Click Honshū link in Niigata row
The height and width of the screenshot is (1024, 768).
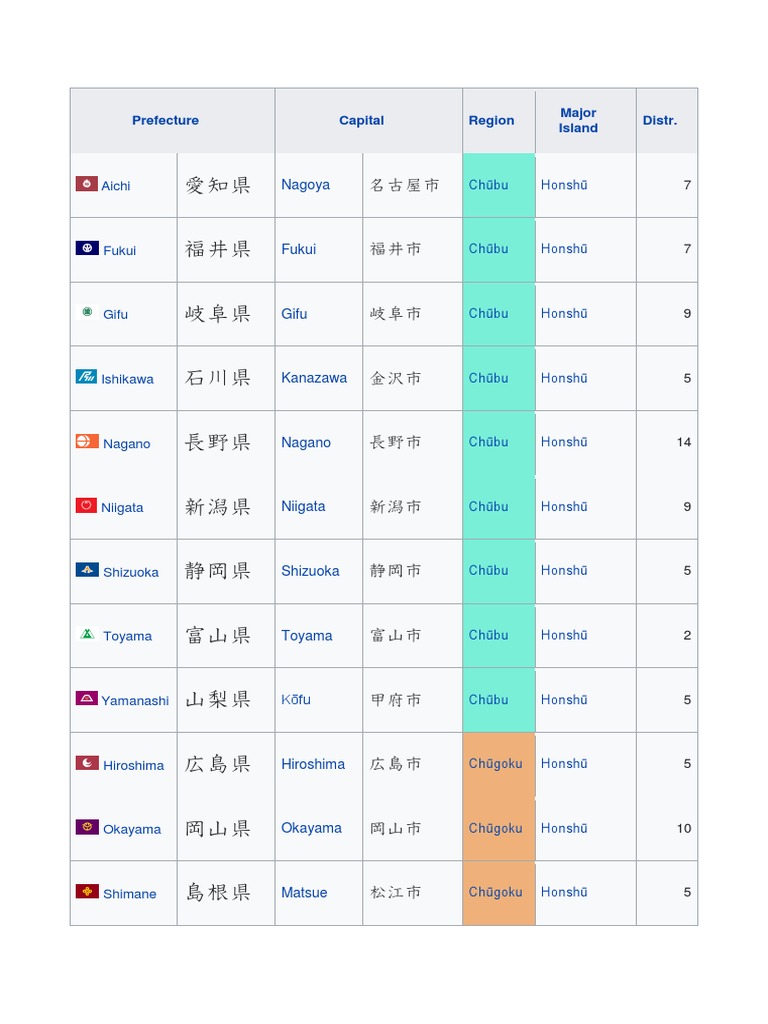(564, 506)
